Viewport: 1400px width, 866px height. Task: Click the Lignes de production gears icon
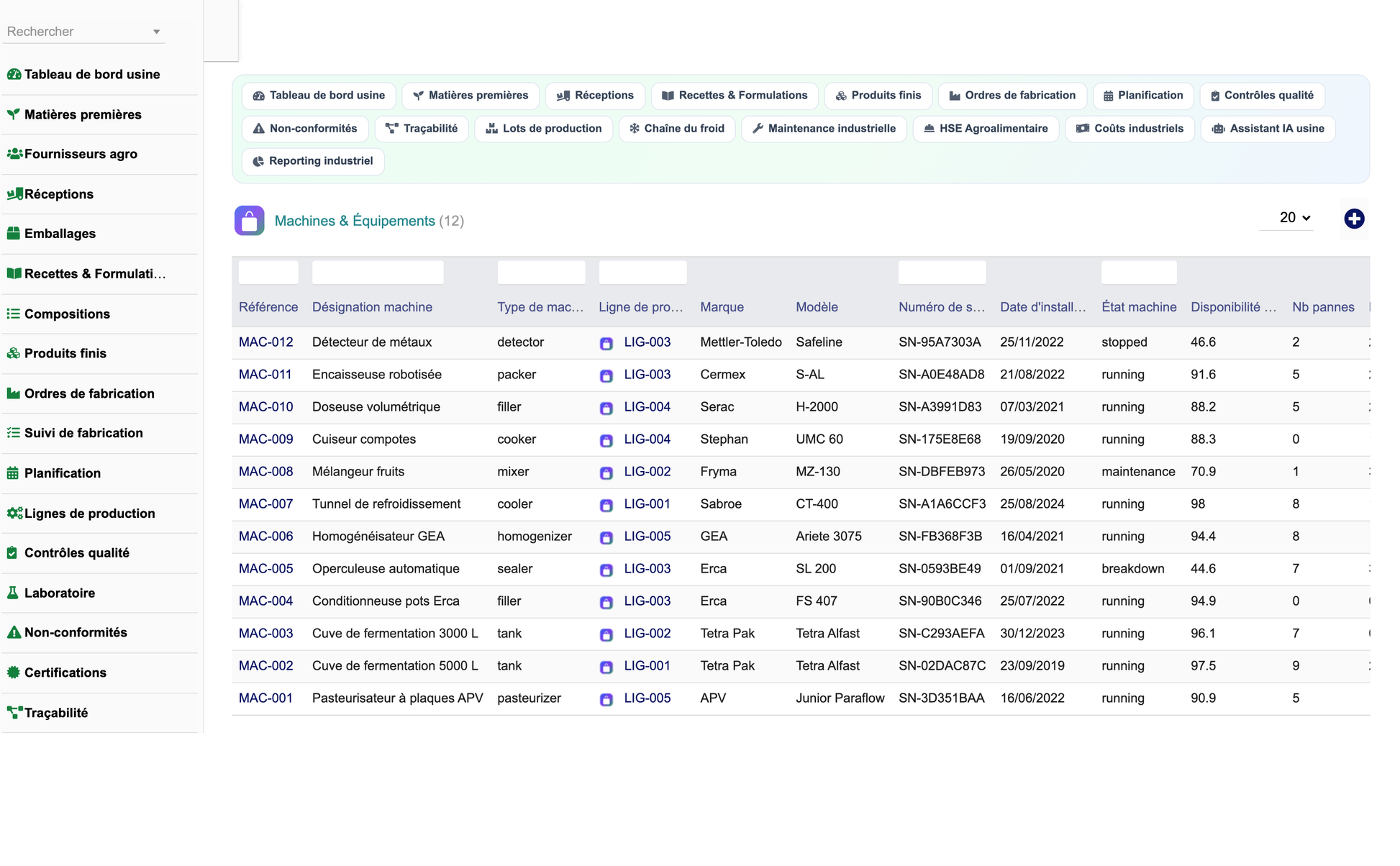point(14,513)
